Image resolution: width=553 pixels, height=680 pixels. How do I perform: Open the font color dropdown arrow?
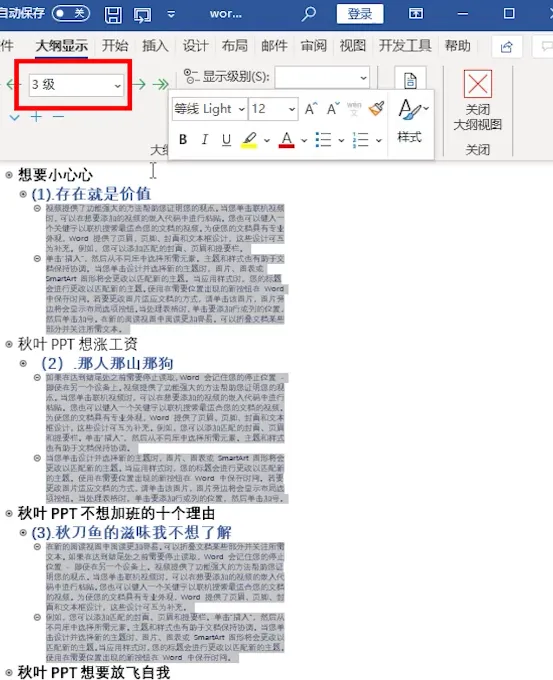(x=304, y=140)
